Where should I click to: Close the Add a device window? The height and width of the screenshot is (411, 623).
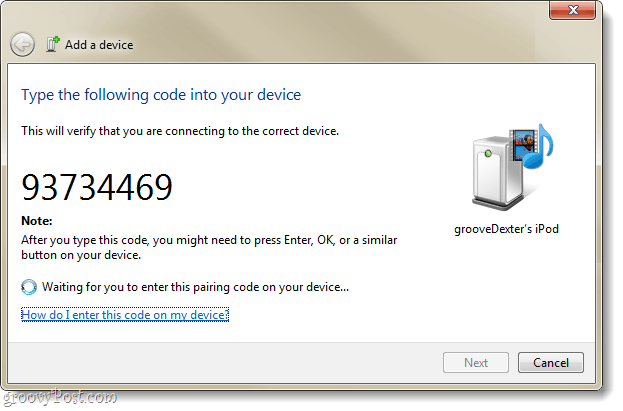click(572, 10)
